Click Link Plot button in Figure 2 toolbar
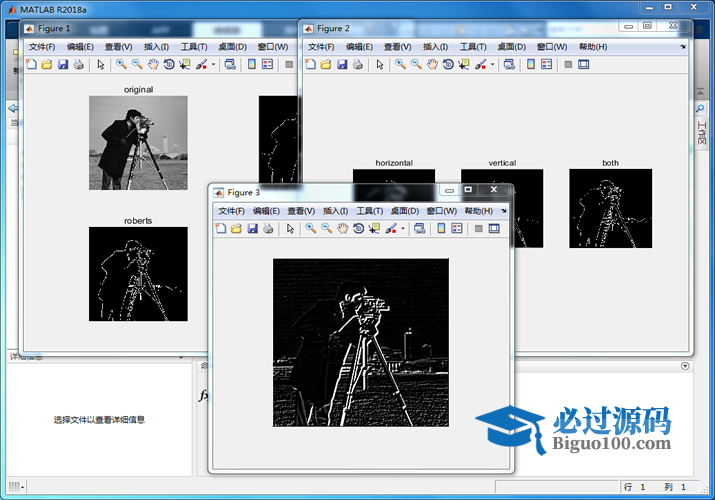The height and width of the screenshot is (500, 715). 508,64
